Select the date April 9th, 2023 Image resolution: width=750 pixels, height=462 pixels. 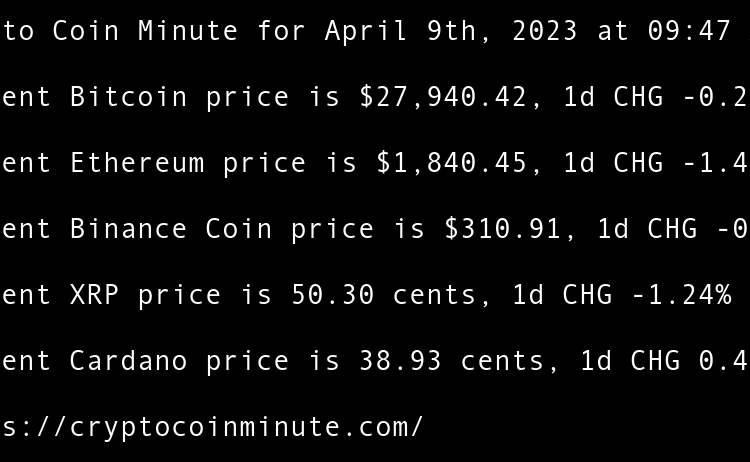(x=451, y=31)
